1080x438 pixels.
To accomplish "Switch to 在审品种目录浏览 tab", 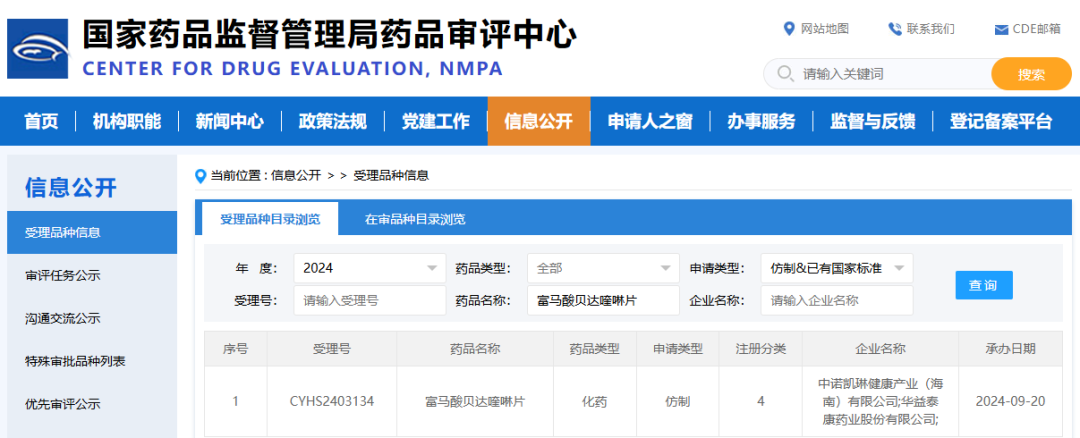I will tap(415, 220).
